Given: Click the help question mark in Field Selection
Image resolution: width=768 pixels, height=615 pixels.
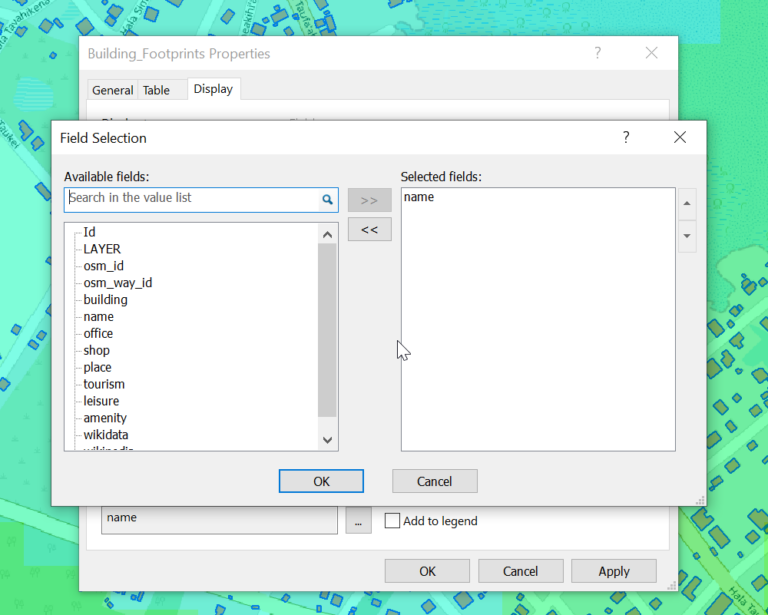Looking at the screenshot, I should [x=626, y=138].
